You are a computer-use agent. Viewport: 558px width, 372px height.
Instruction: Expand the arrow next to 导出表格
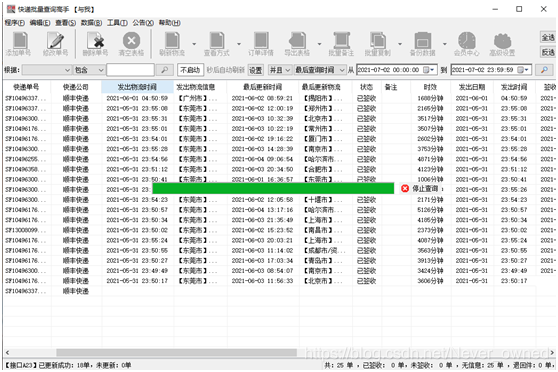(319, 44)
